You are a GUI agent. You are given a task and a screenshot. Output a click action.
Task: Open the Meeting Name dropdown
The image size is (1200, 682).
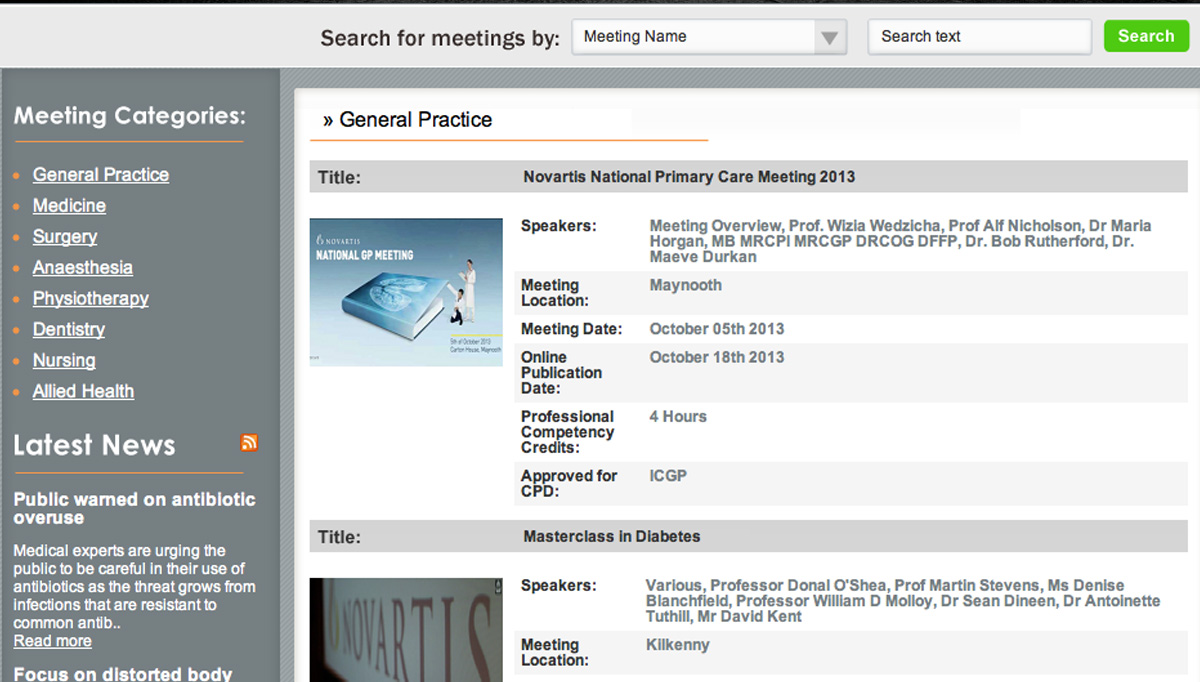(695, 37)
